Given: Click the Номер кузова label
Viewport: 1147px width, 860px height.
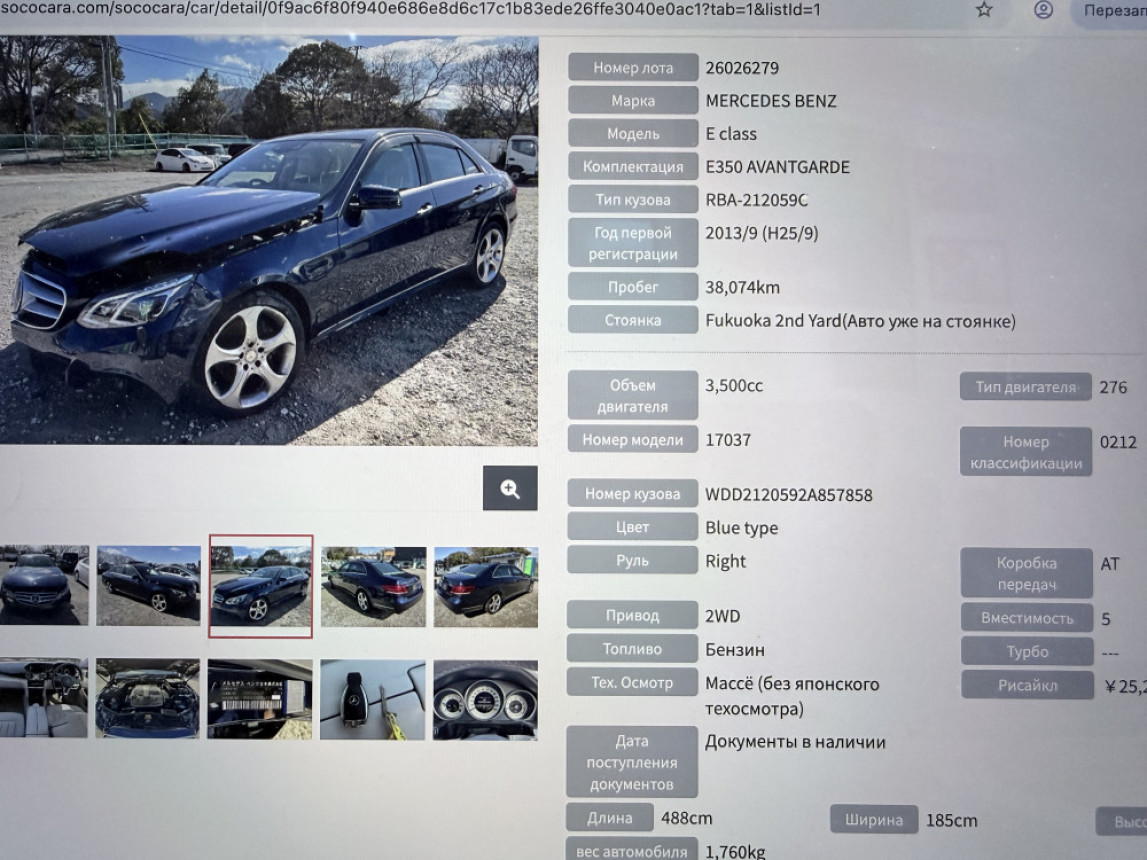Looking at the screenshot, I should (632, 494).
